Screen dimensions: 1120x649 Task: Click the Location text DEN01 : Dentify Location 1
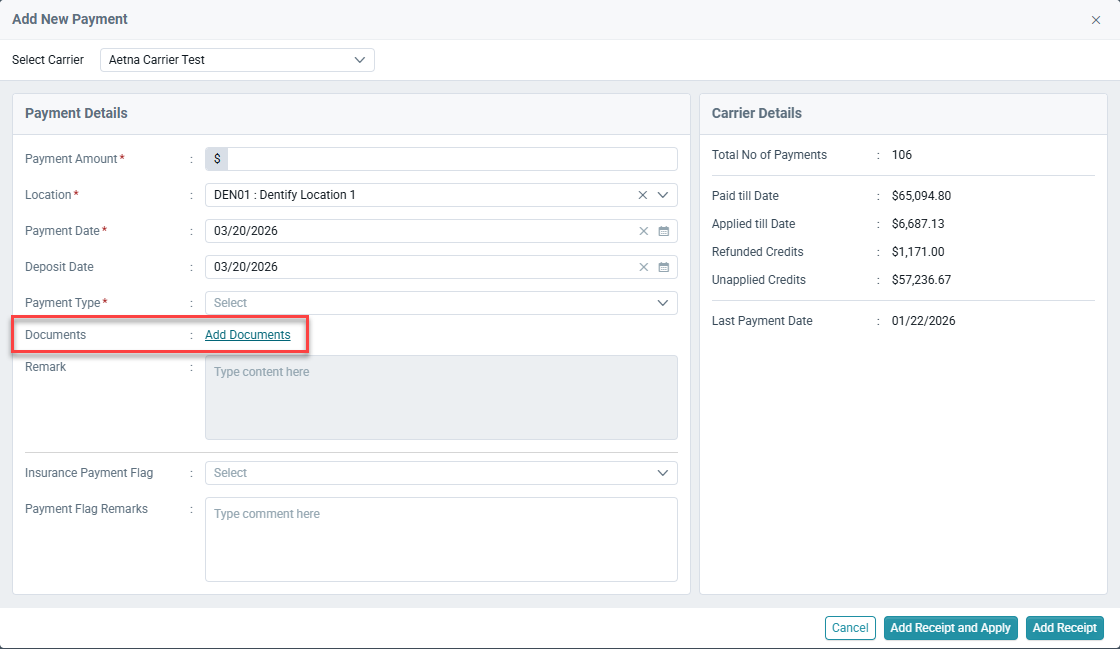284,195
